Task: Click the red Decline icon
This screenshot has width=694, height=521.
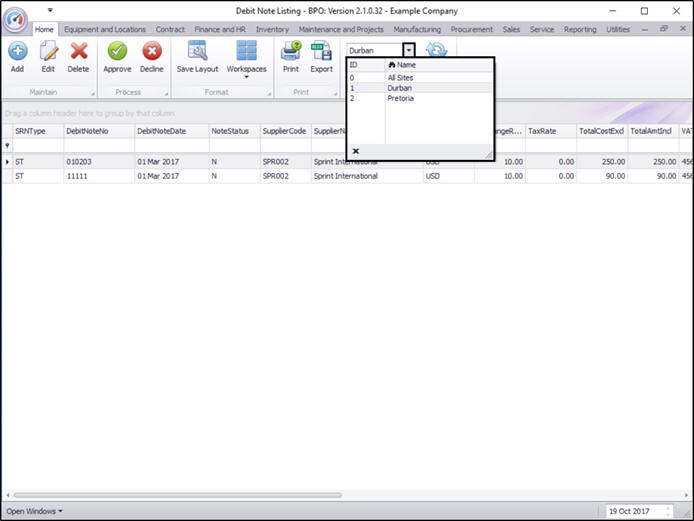Action: point(152,51)
